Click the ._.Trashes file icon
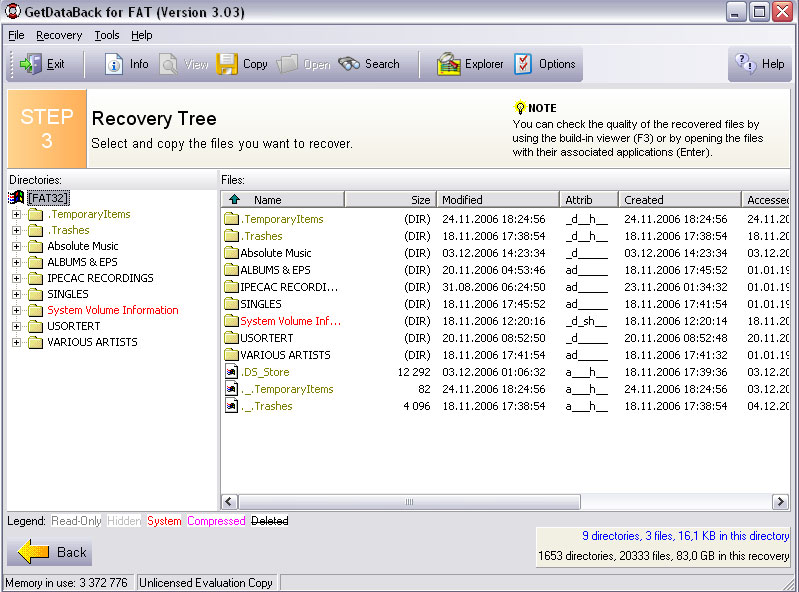Image resolution: width=799 pixels, height=592 pixels. tap(231, 406)
